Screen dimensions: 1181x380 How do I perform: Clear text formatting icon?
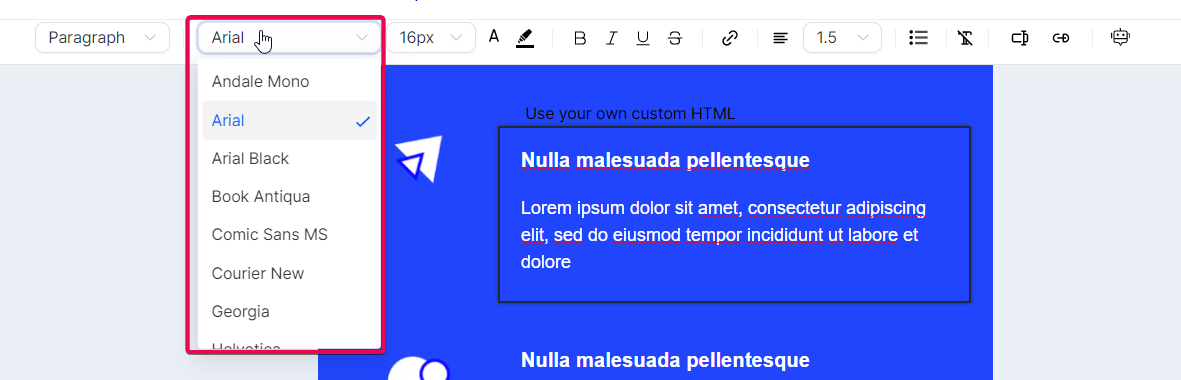pos(965,38)
